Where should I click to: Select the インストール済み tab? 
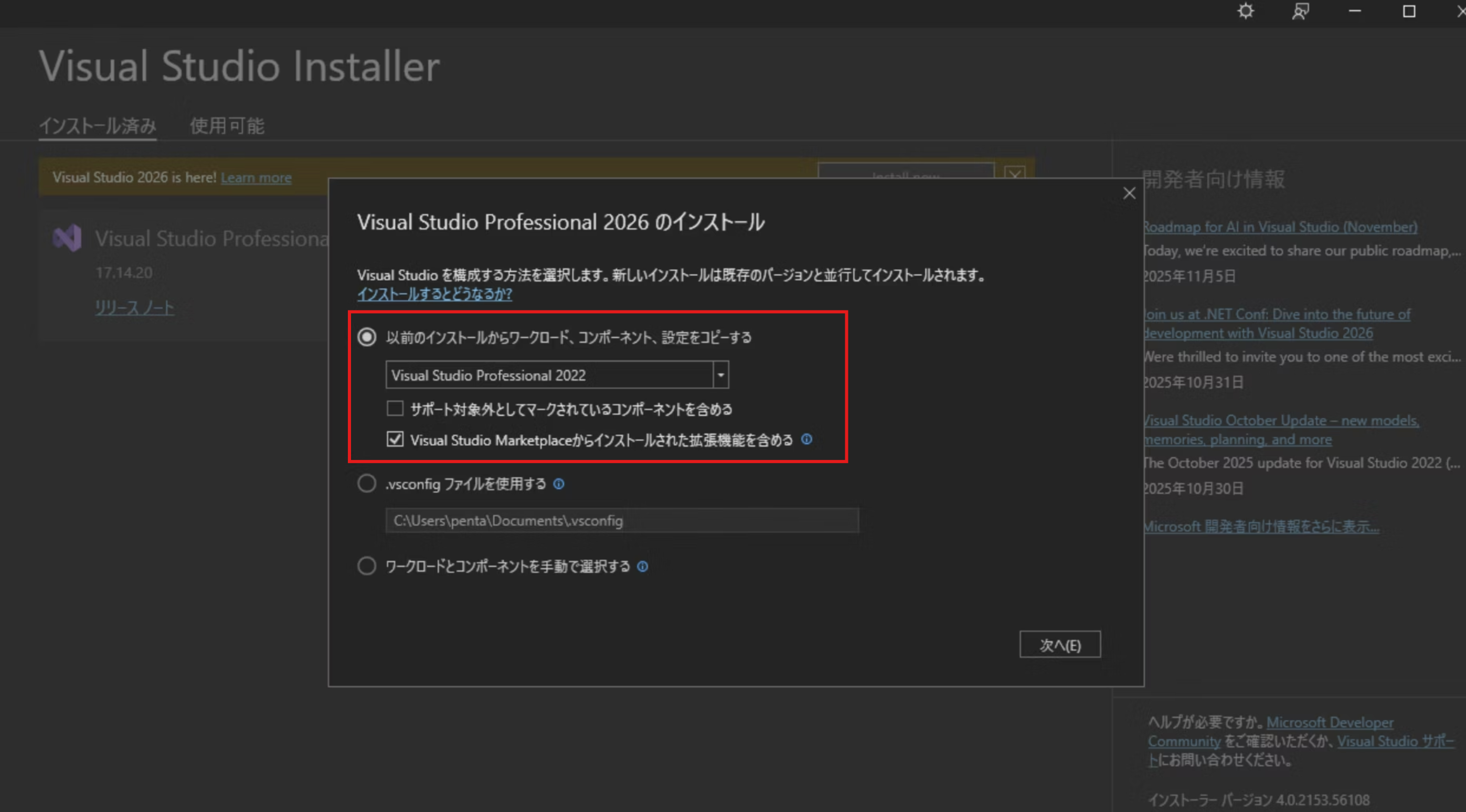(97, 126)
